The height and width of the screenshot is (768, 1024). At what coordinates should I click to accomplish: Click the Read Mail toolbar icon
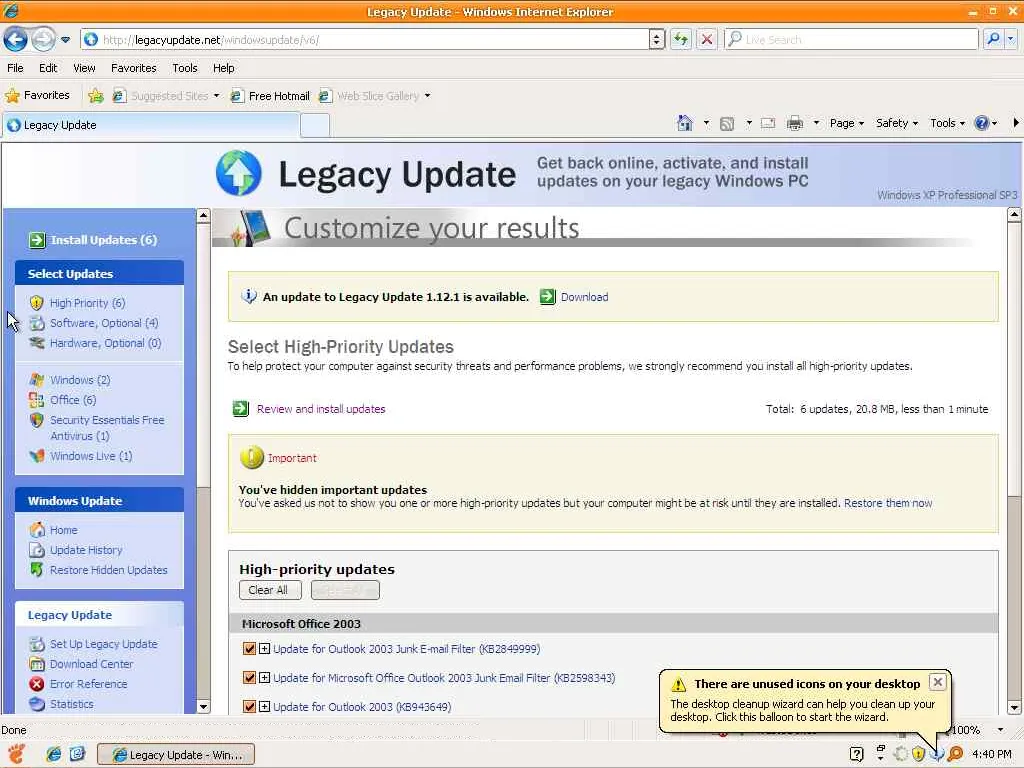tap(768, 123)
